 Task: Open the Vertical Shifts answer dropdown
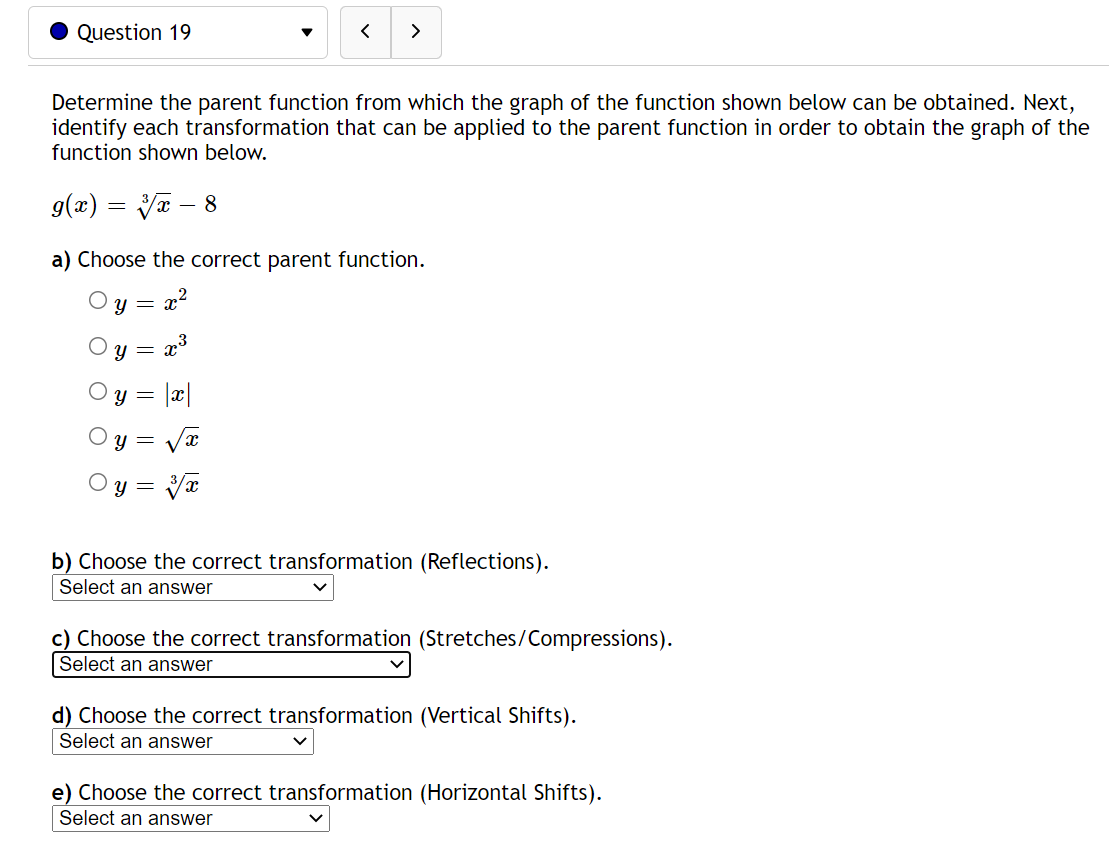(x=182, y=741)
